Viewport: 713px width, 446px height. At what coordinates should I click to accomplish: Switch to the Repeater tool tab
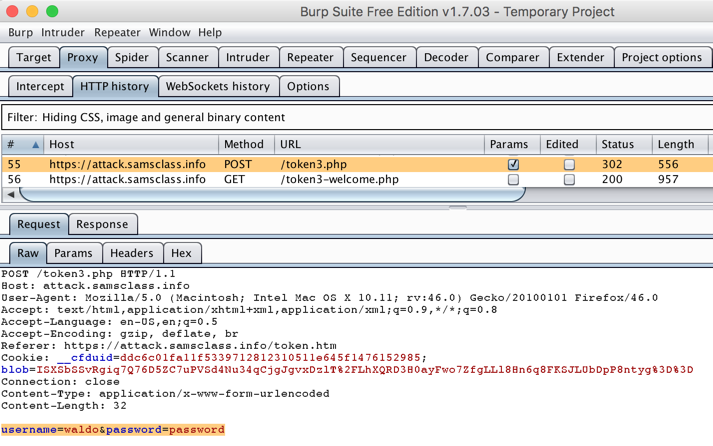coord(310,58)
